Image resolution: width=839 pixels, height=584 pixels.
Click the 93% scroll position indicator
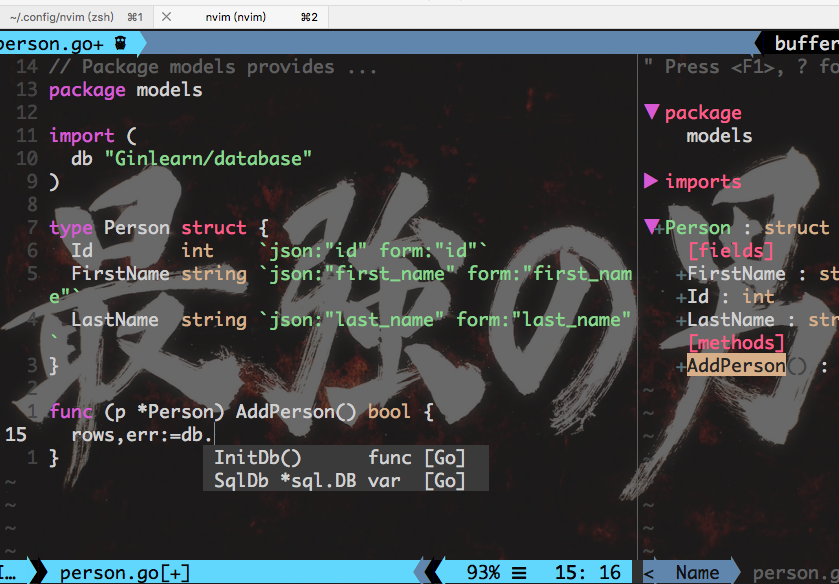[x=484, y=572]
